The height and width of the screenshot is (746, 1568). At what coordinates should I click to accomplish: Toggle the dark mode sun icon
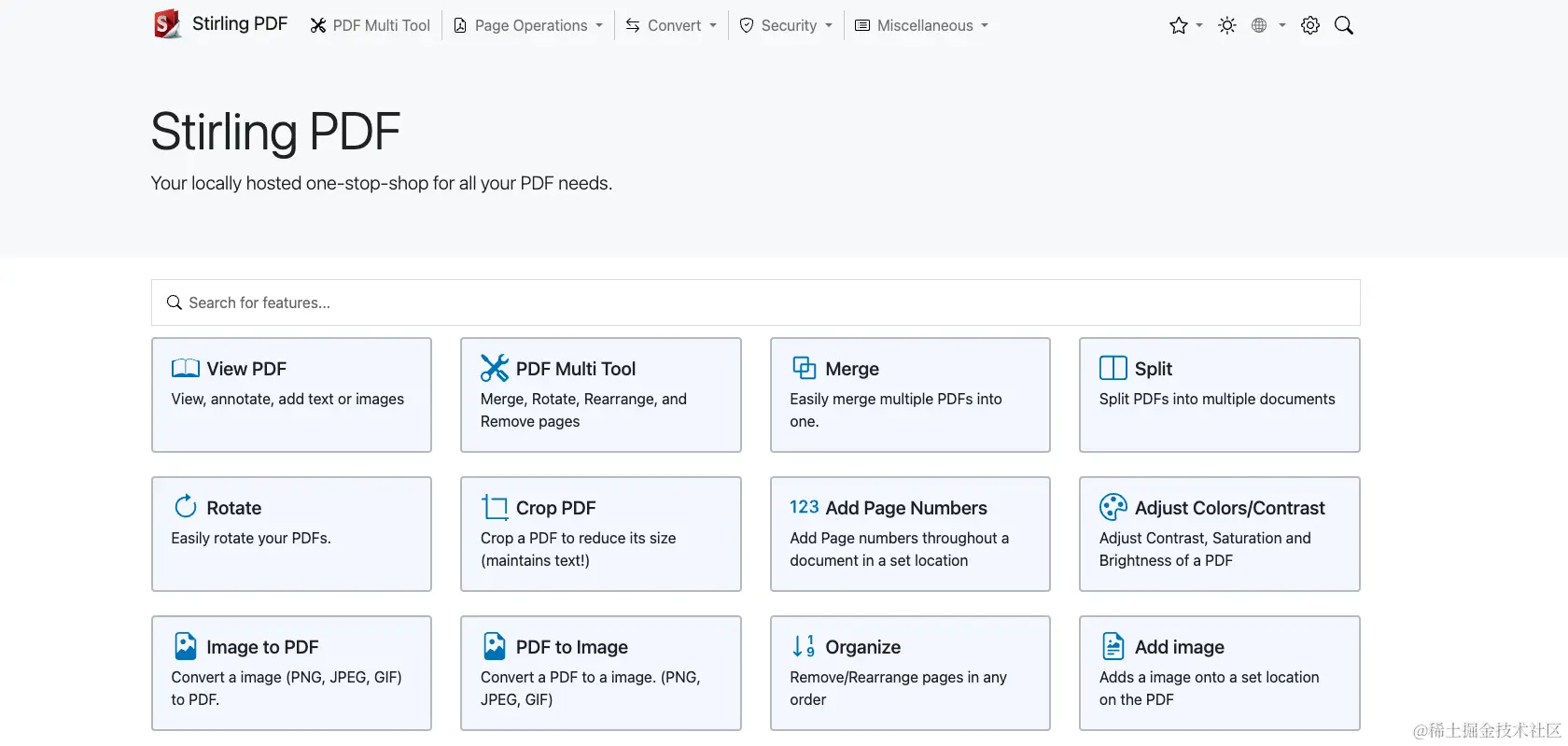coord(1227,25)
